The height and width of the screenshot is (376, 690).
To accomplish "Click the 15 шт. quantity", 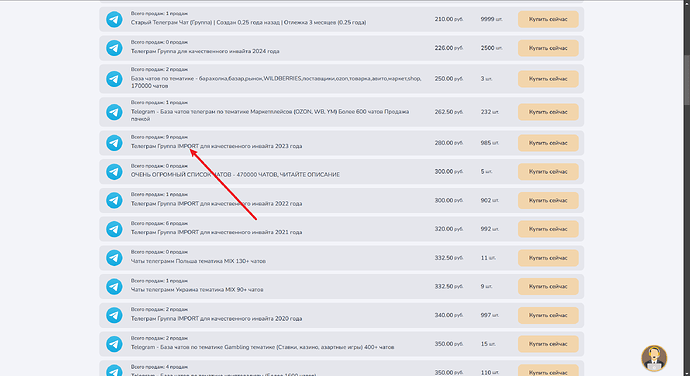I will pyautogui.click(x=488, y=344).
